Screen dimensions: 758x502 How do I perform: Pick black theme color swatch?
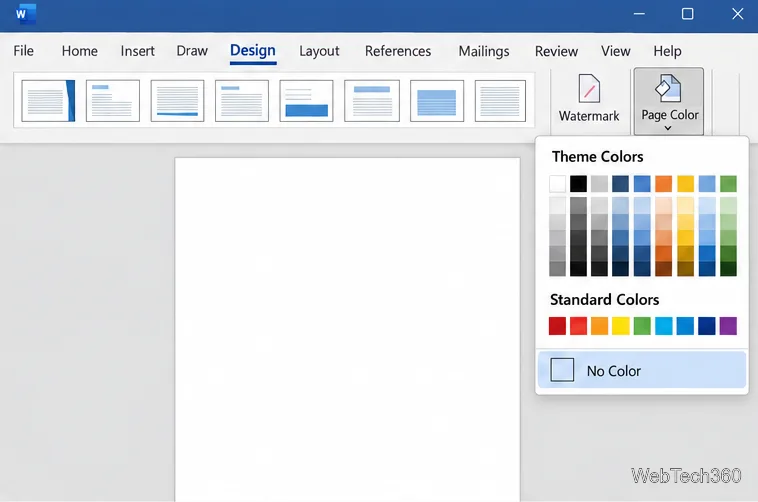pyautogui.click(x=578, y=184)
